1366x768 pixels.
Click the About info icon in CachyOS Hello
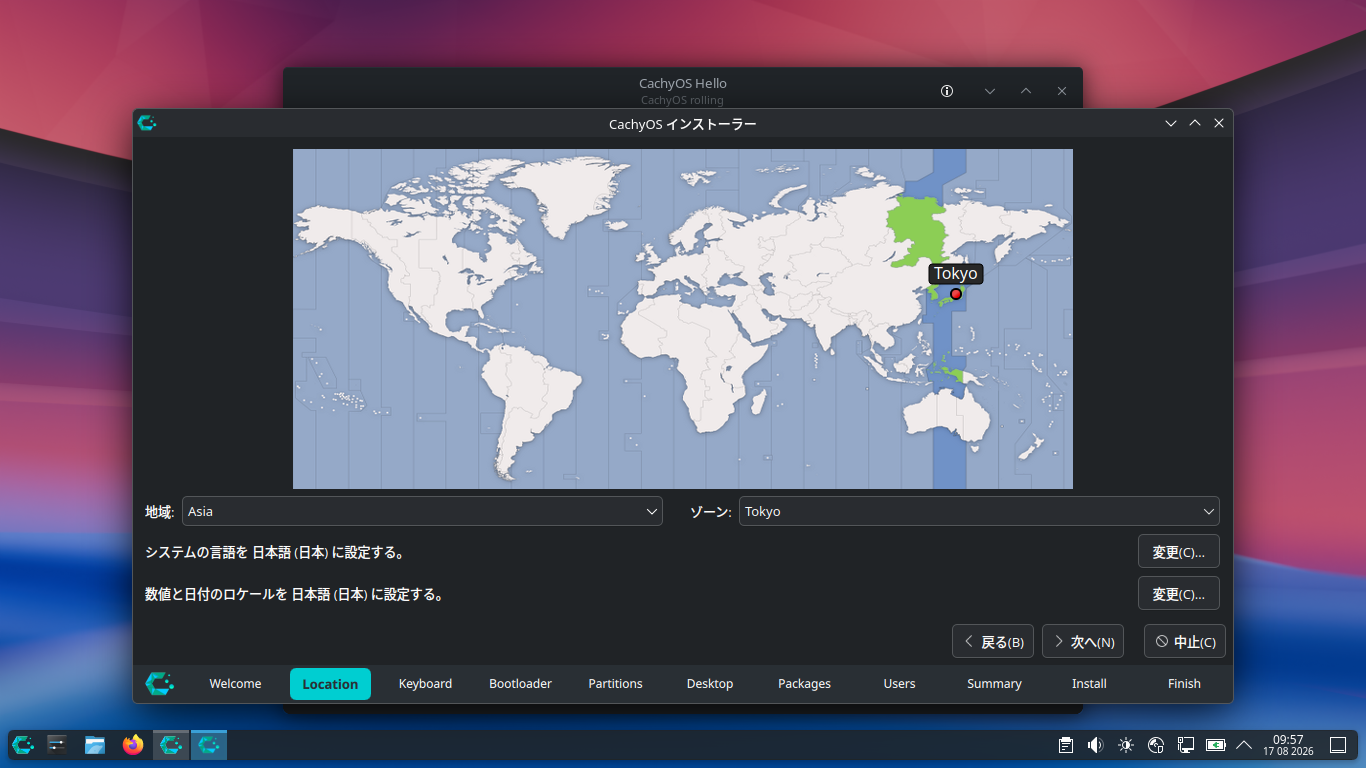pos(947,91)
